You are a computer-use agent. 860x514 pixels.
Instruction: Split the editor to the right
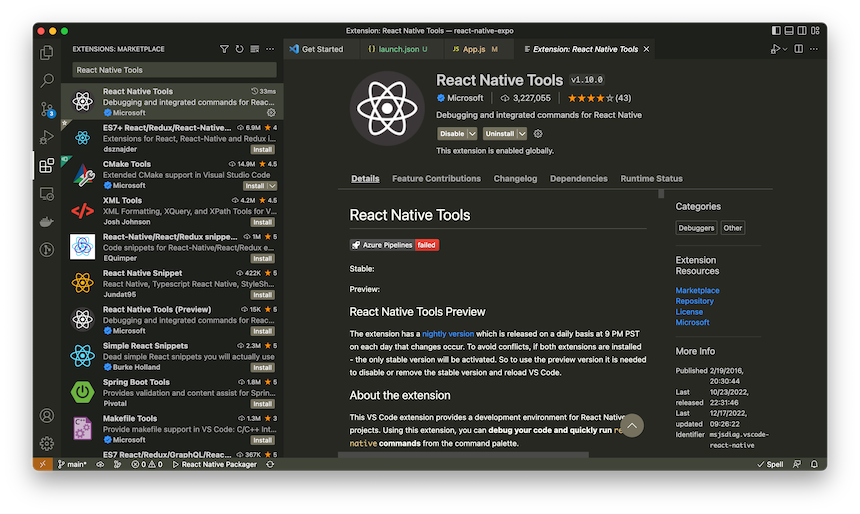coord(799,49)
